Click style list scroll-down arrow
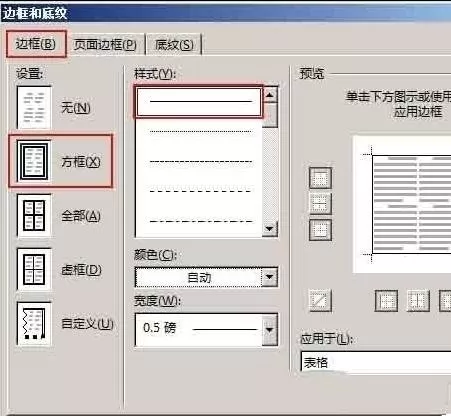 click(270, 229)
